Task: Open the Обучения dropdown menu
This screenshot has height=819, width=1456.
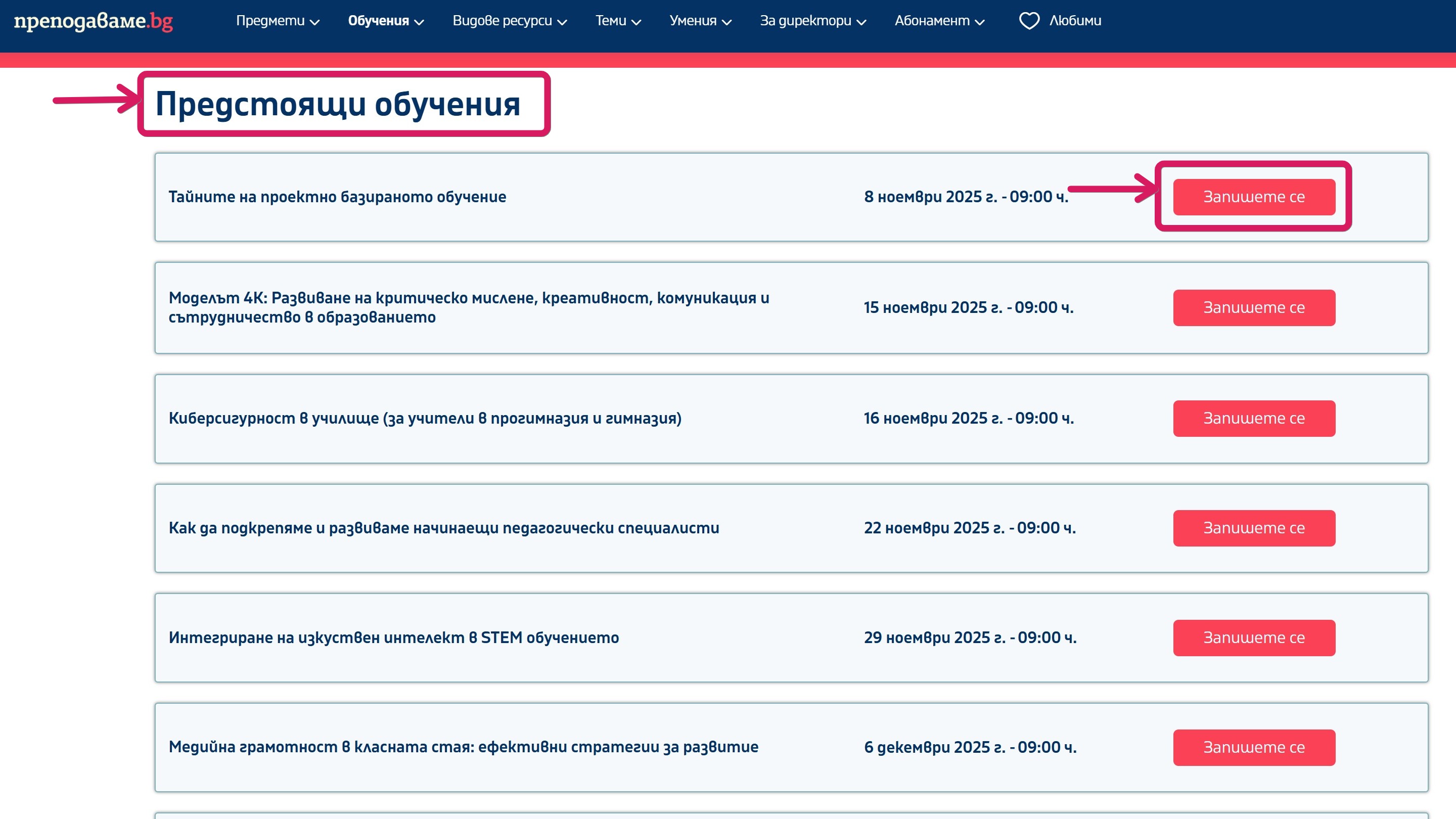Action: click(385, 21)
